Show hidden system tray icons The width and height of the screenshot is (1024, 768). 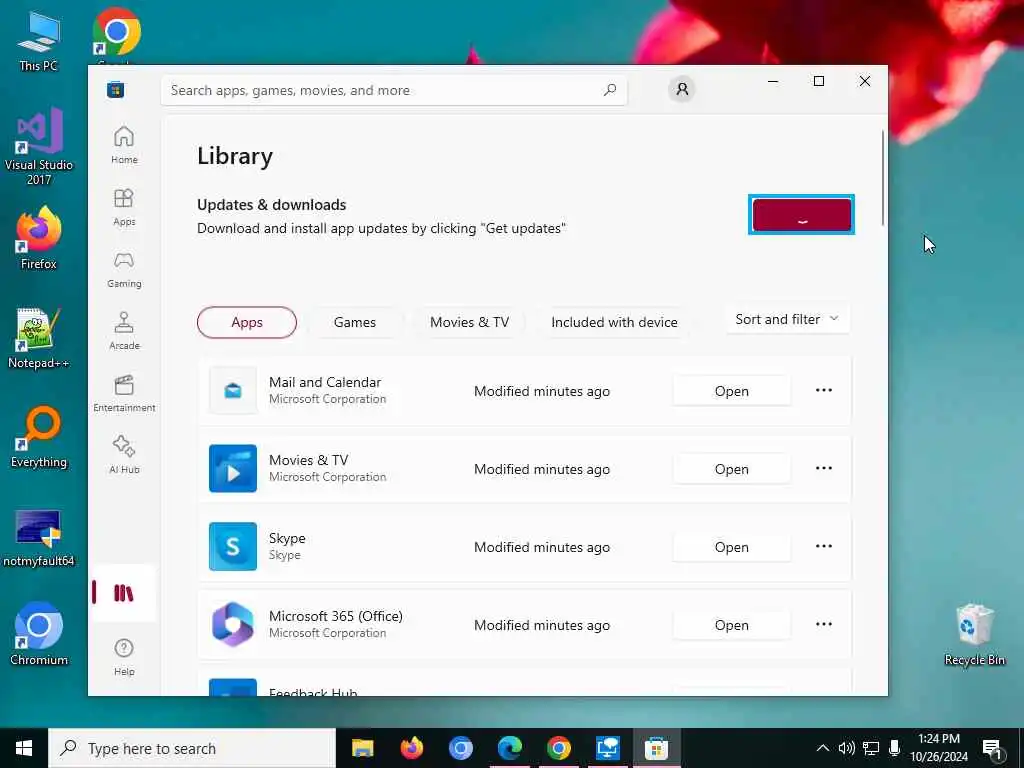pos(823,748)
